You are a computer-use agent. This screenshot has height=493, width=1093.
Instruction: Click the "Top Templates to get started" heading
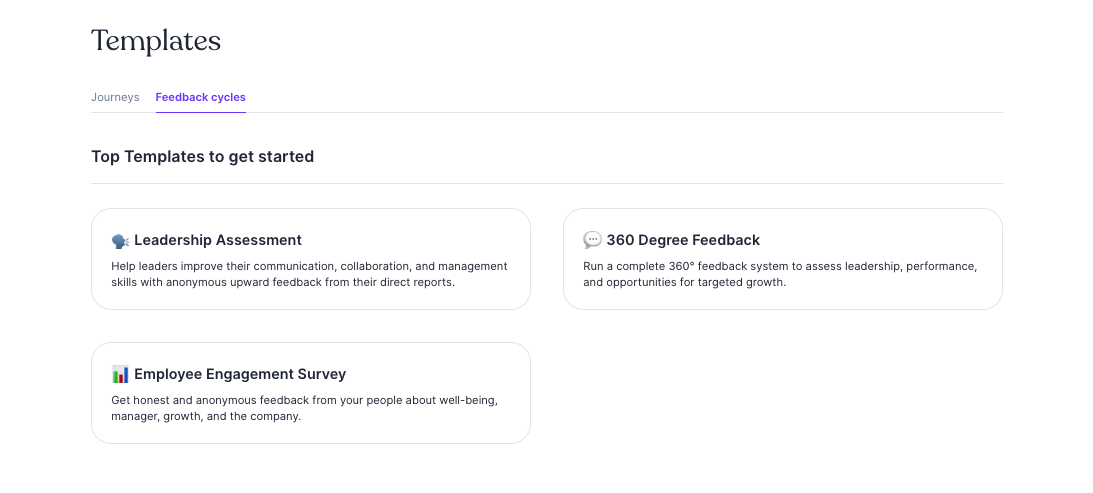pos(202,156)
